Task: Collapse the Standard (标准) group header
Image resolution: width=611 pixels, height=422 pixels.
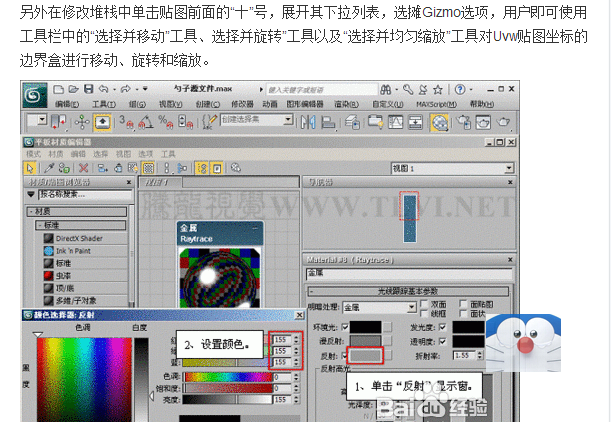Action: [81, 225]
